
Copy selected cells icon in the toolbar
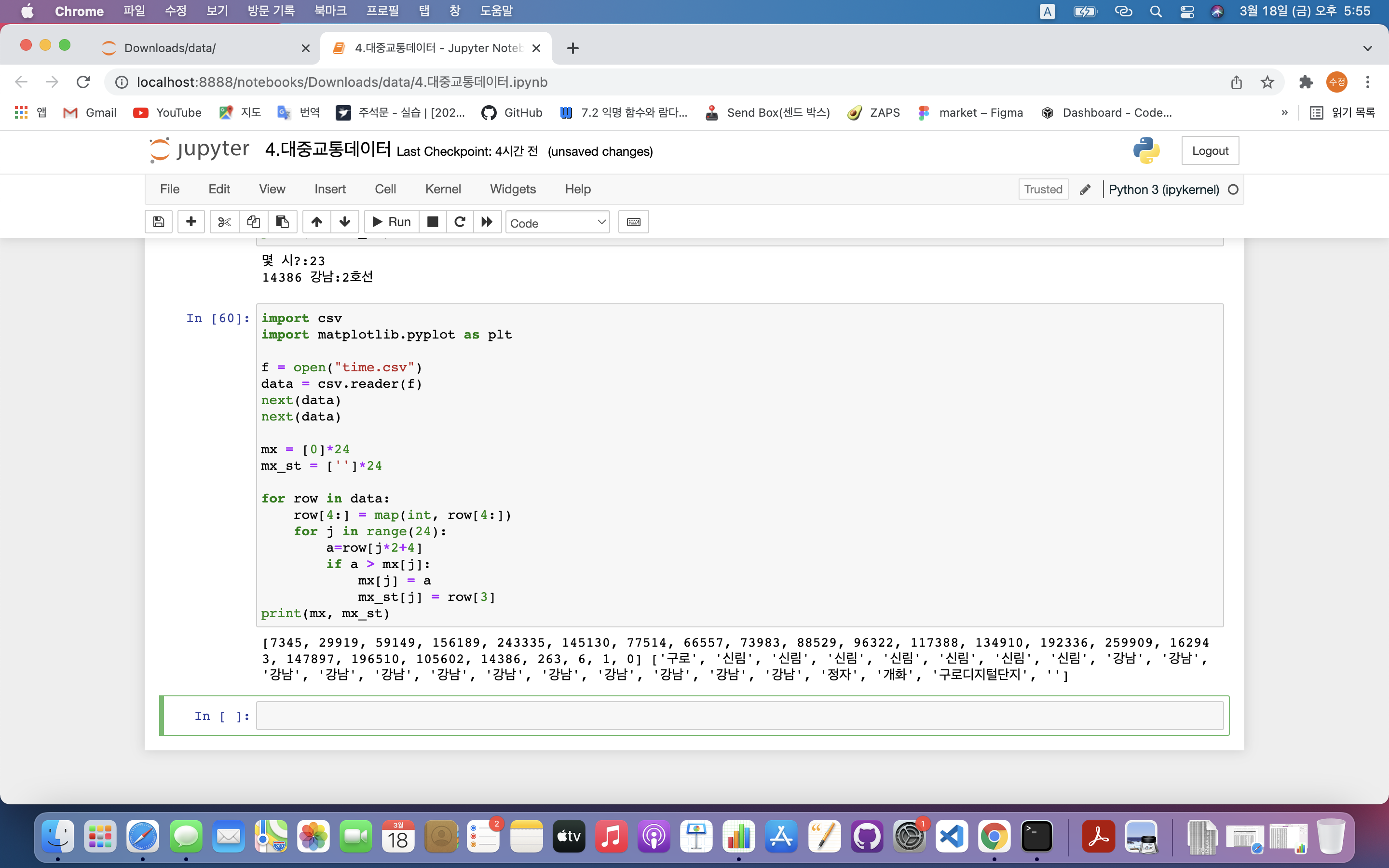coord(253,222)
